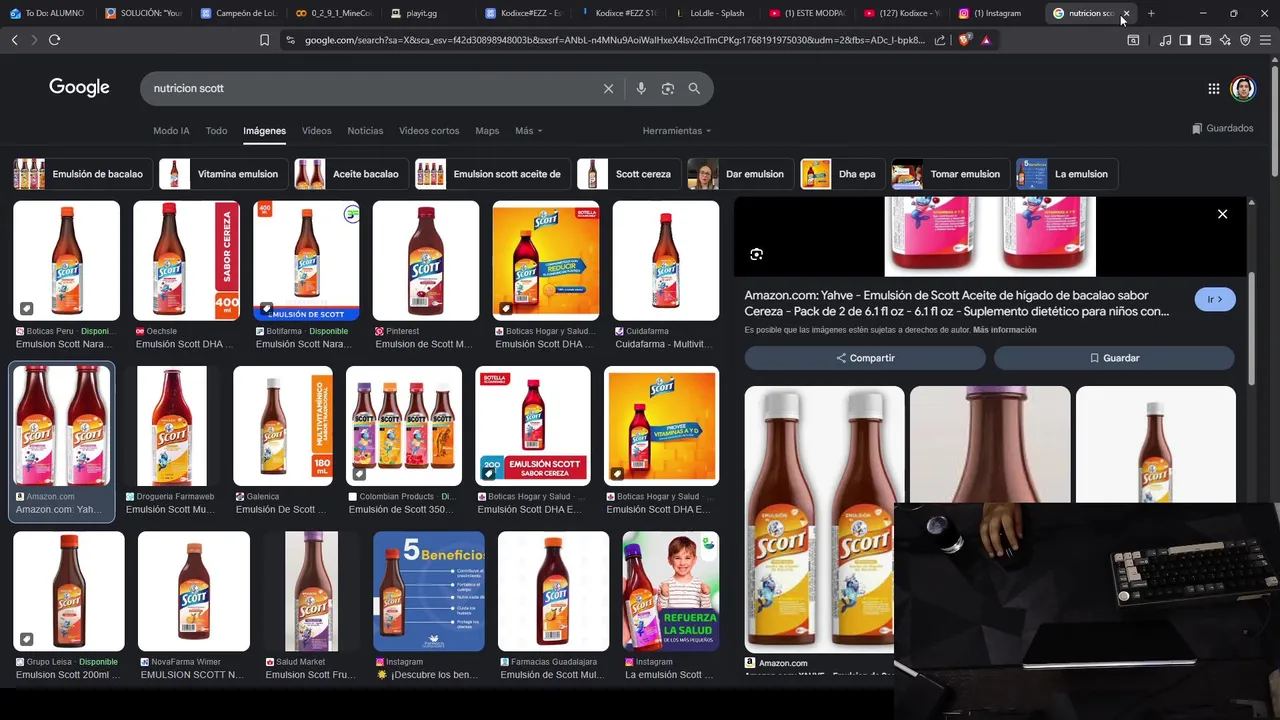1280x720 pixels.
Task: Open the Grupo Leisa Emulsion Scott 200ml thumbnail
Action: (x=69, y=591)
